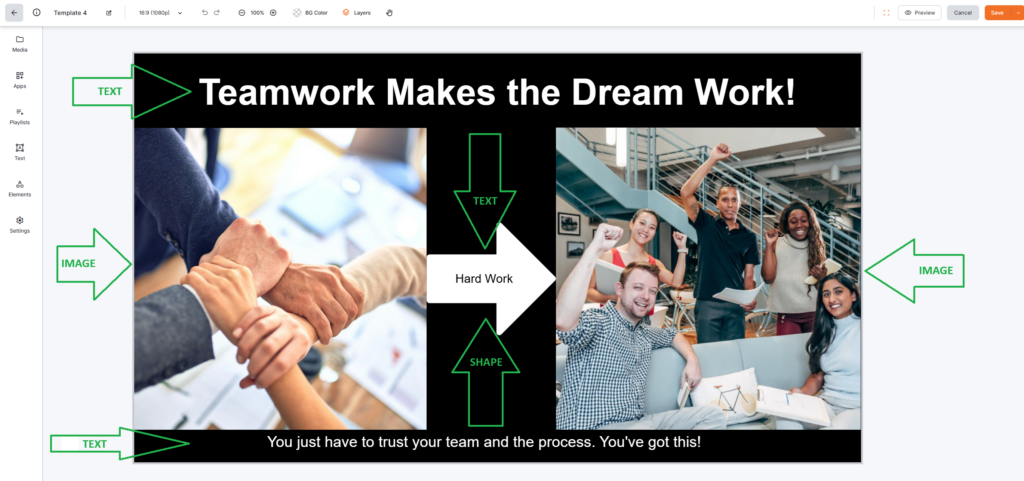Open the template info icon
1024x481 pixels.
click(x=36, y=13)
